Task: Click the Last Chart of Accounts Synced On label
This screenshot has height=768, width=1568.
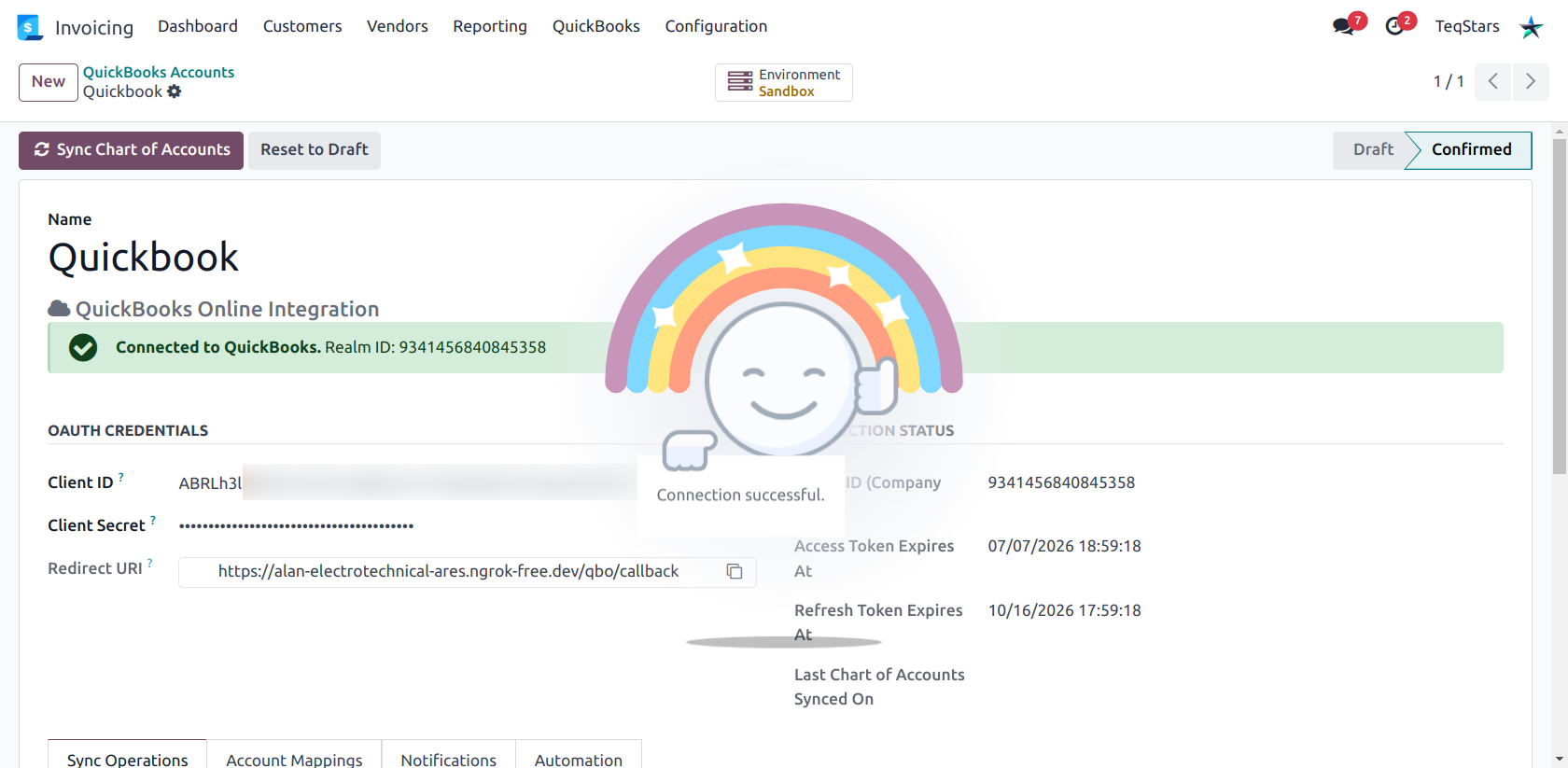Action: click(879, 687)
